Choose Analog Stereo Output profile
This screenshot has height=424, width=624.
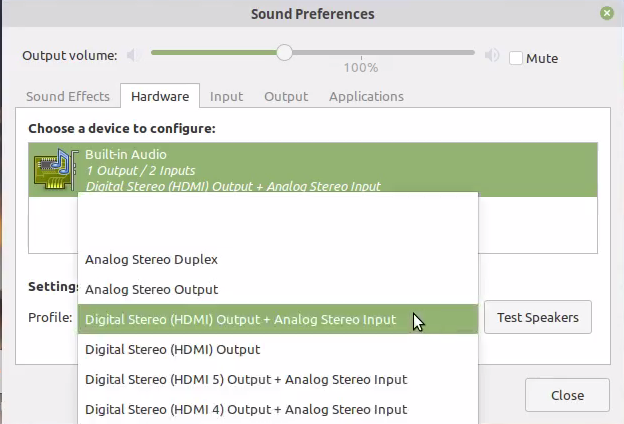pyautogui.click(x=151, y=289)
